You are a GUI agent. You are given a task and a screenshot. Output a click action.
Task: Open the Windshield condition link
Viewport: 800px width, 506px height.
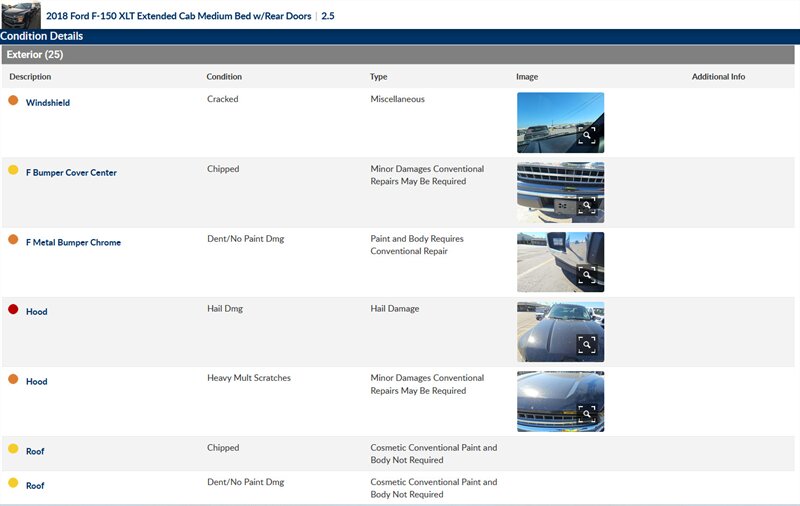(x=47, y=103)
